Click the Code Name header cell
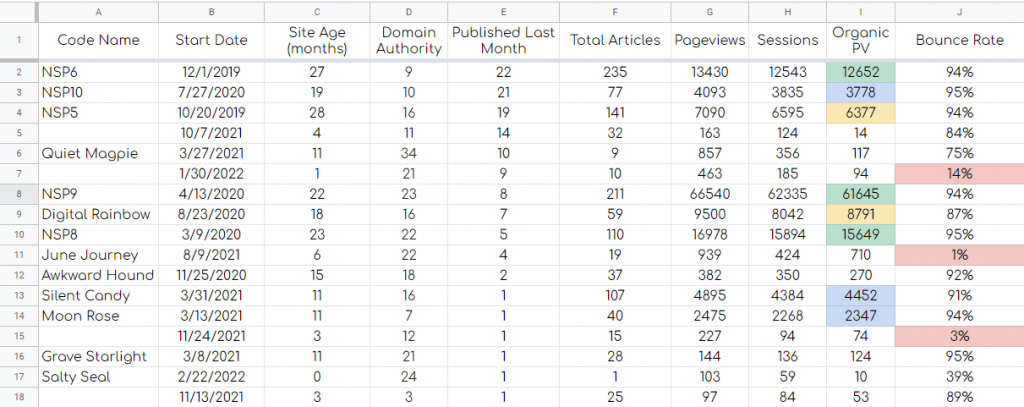 click(98, 40)
